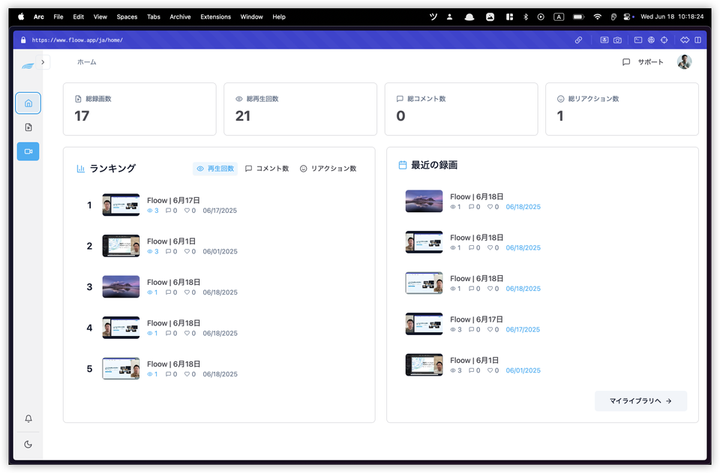
Task: Click the blue camera record button
Action: [28, 151]
